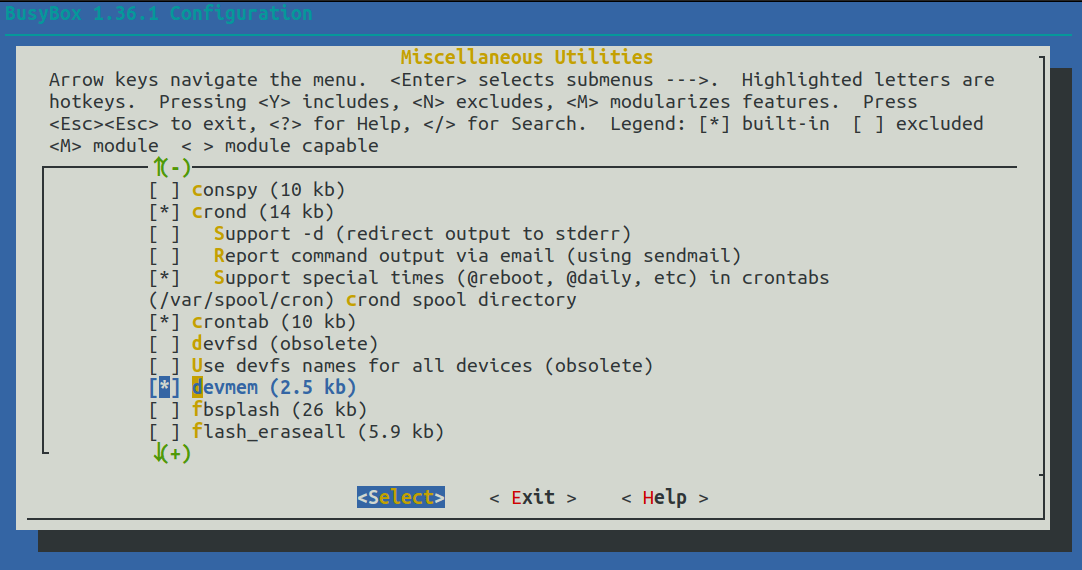Click the Miscellaneous Utilities title
The width and height of the screenshot is (1082, 570).
point(526,57)
